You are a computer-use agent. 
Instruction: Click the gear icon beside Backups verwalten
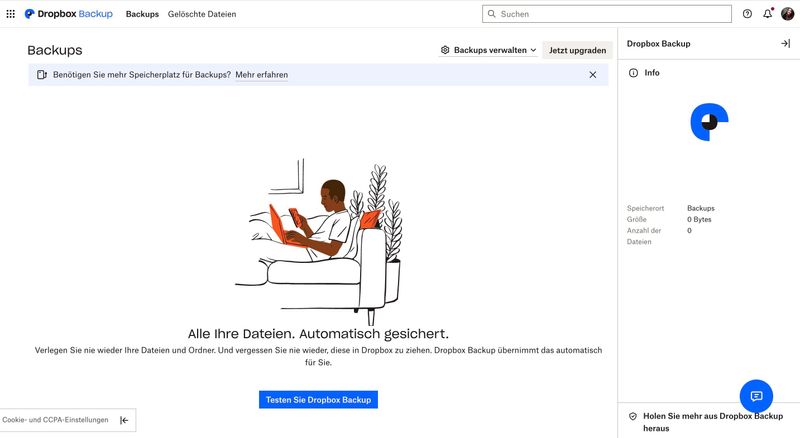[445, 50]
